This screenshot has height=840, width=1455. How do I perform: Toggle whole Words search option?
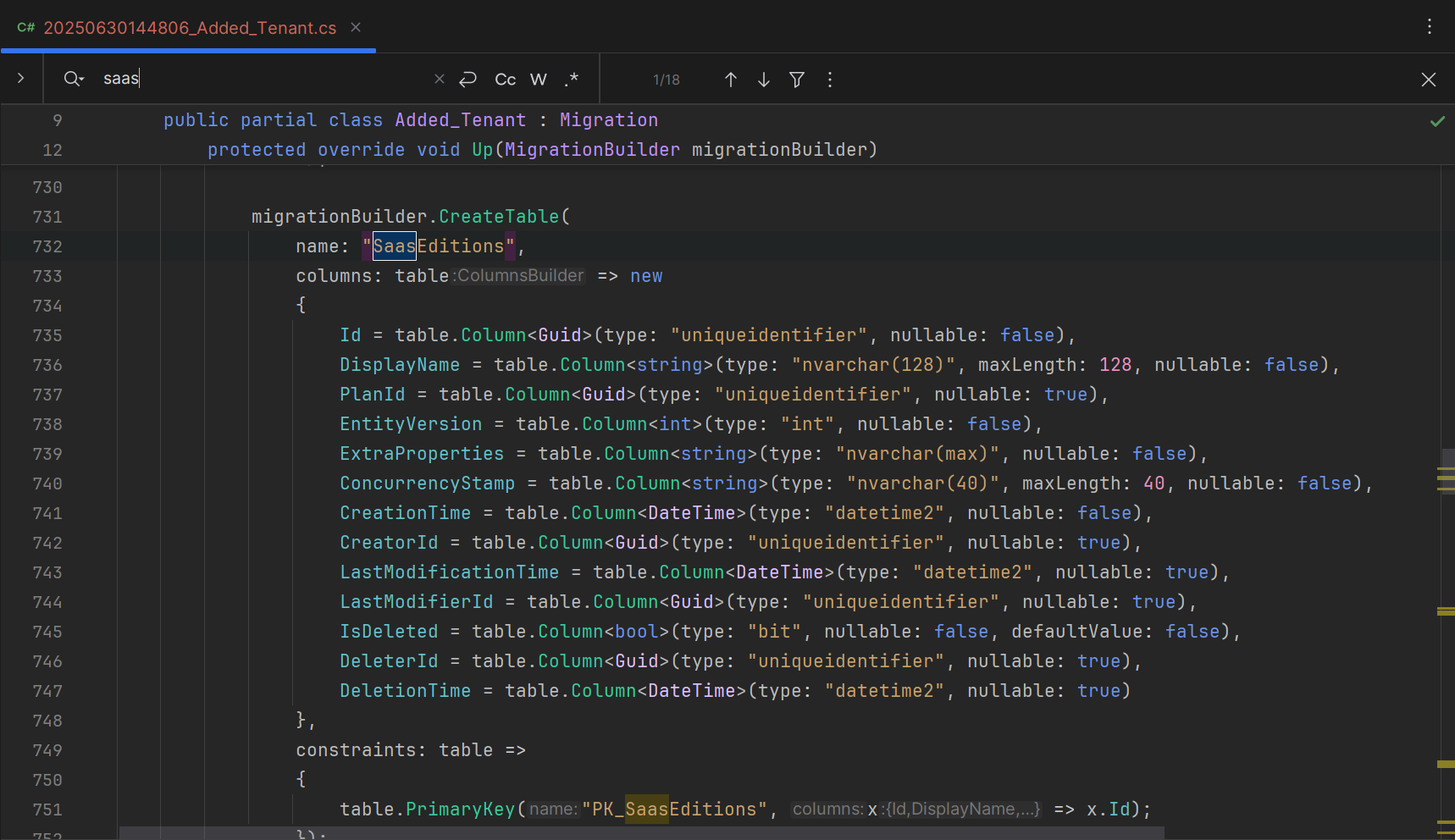538,80
